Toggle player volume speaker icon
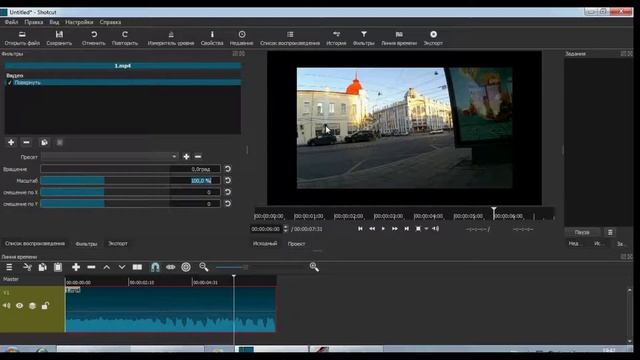640x360 pixels. [436, 229]
